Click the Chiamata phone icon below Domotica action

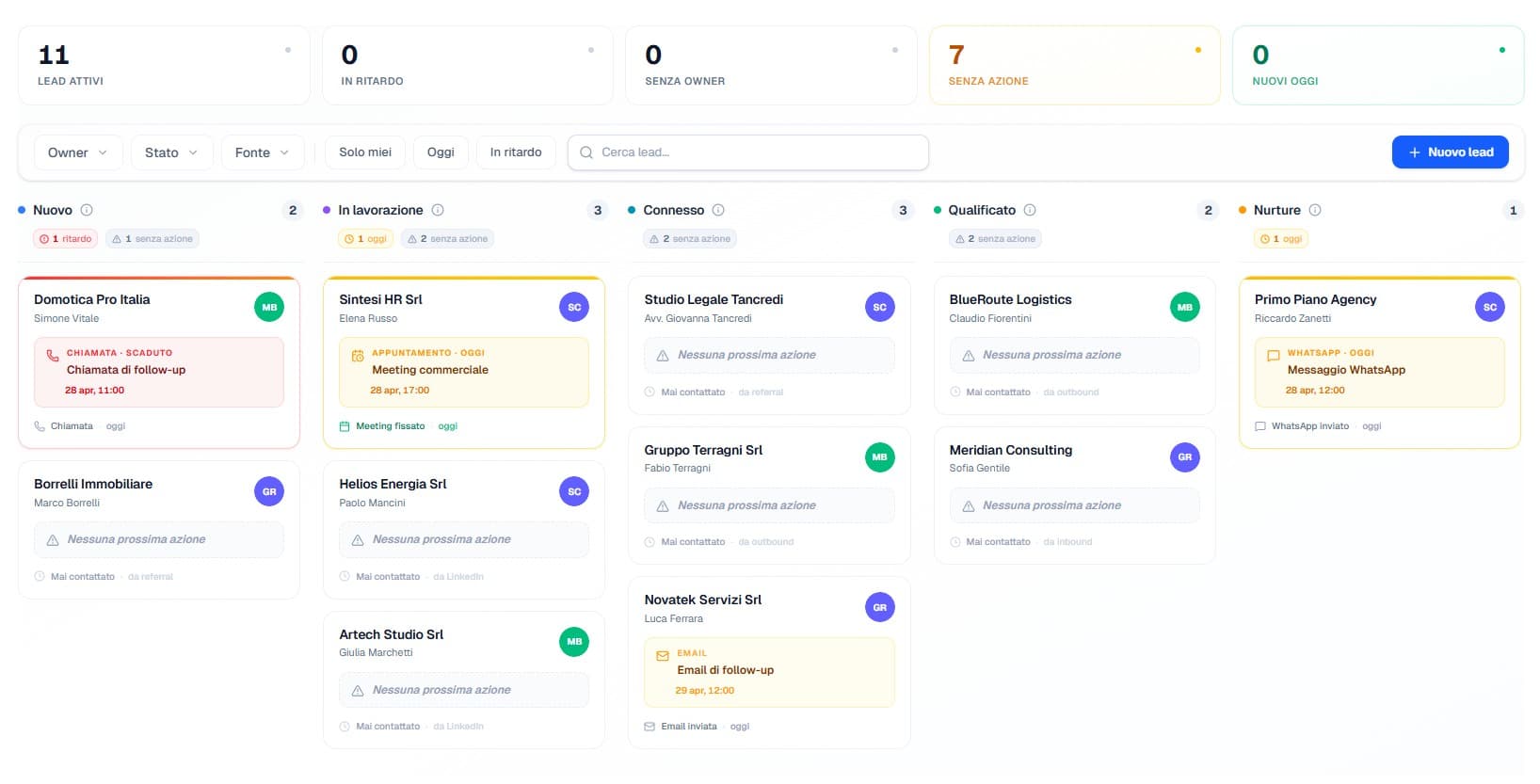tap(40, 426)
